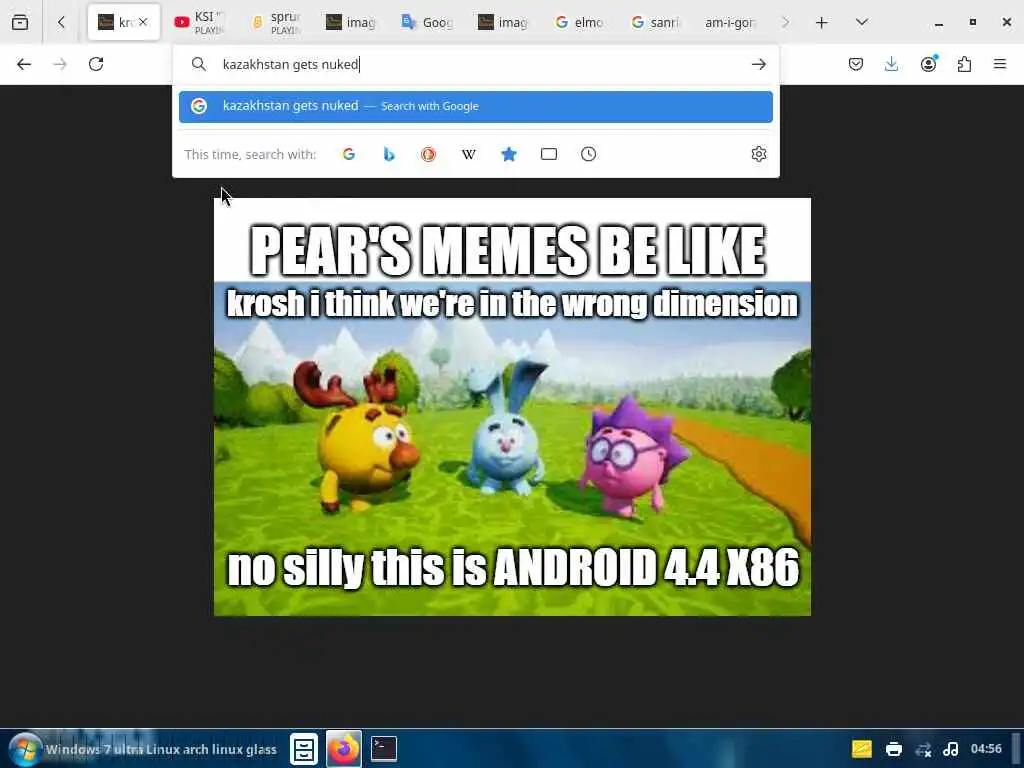
Task: Search bookmarks with the star icon
Action: pos(509,154)
